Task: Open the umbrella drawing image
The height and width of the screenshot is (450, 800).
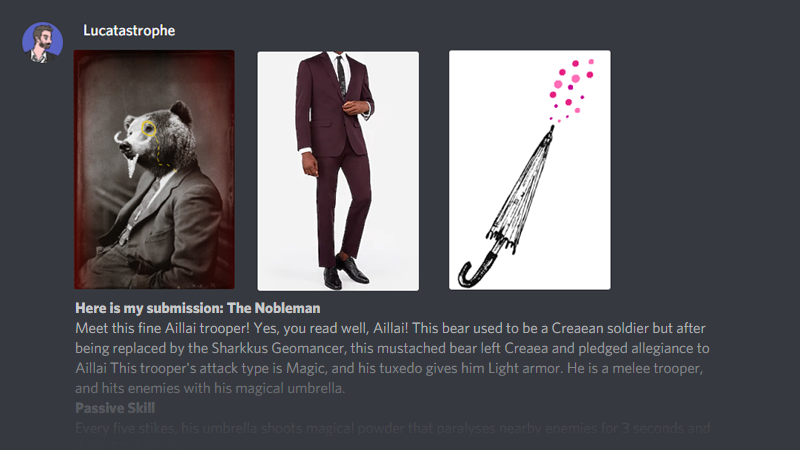Action: coord(530,170)
